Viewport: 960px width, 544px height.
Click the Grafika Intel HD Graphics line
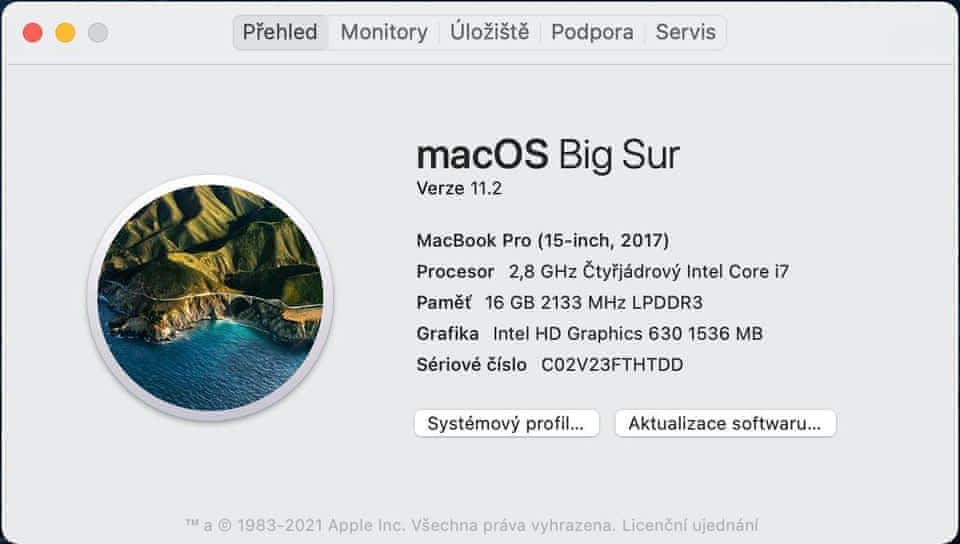[589, 334]
